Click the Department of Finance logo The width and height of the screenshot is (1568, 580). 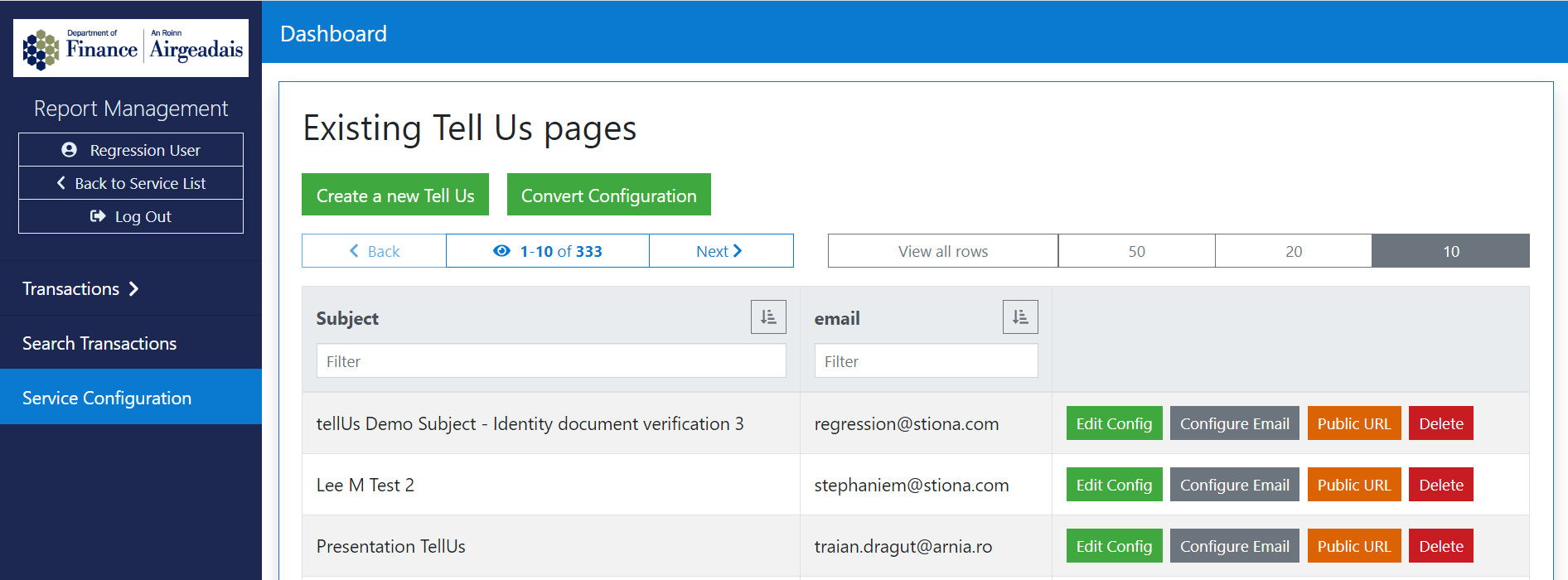[x=131, y=48]
